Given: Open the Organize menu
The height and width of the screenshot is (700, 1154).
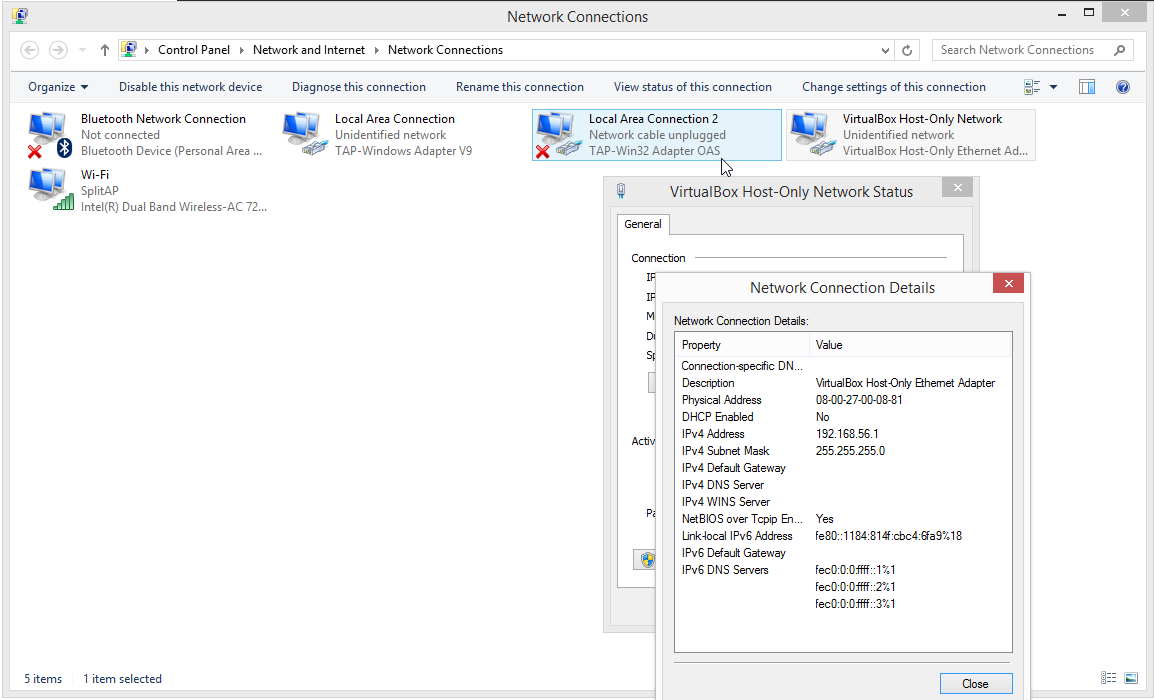Looking at the screenshot, I should [x=58, y=87].
